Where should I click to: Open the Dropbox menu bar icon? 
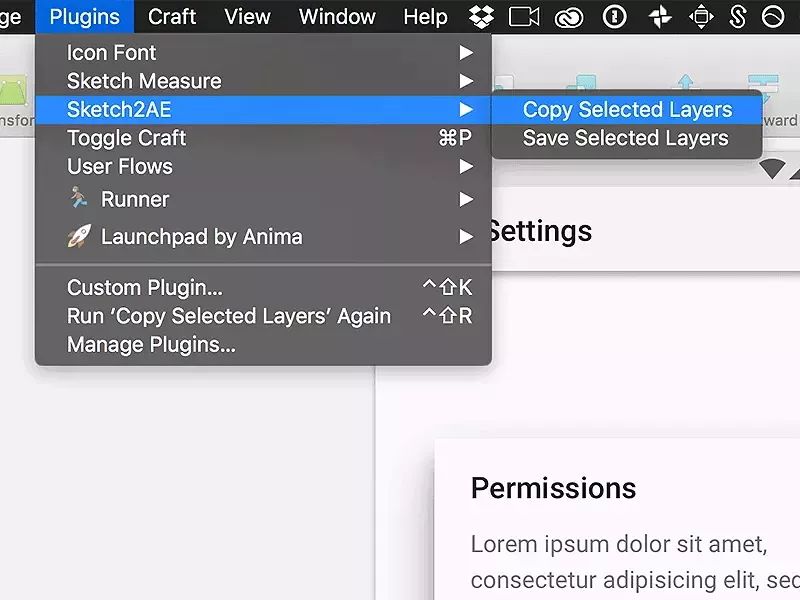481,16
